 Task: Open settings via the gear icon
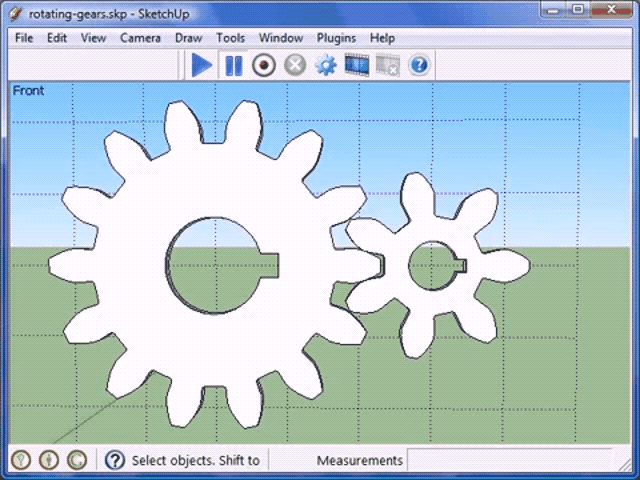click(326, 66)
